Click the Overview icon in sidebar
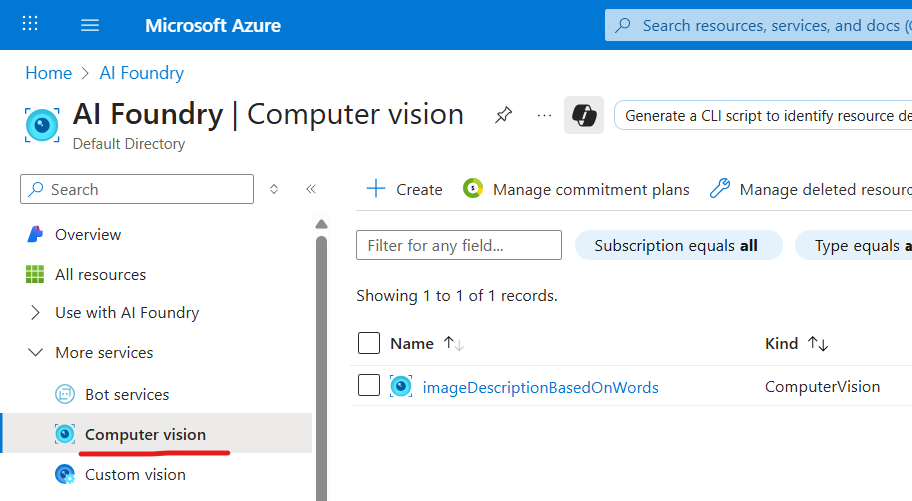This screenshot has height=501, width=912. point(35,234)
